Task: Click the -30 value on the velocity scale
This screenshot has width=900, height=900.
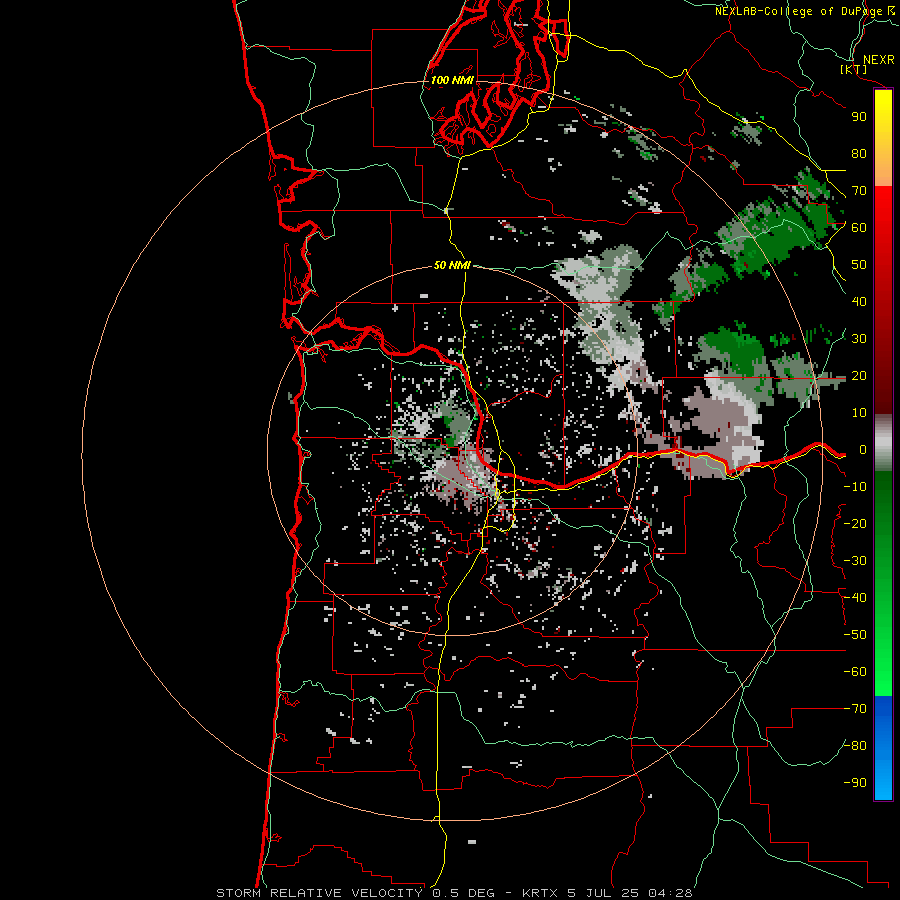Action: pyautogui.click(x=855, y=561)
